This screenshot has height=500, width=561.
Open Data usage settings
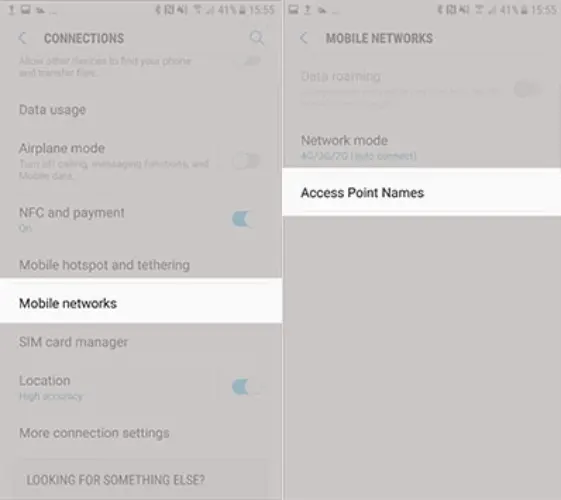(x=141, y=110)
